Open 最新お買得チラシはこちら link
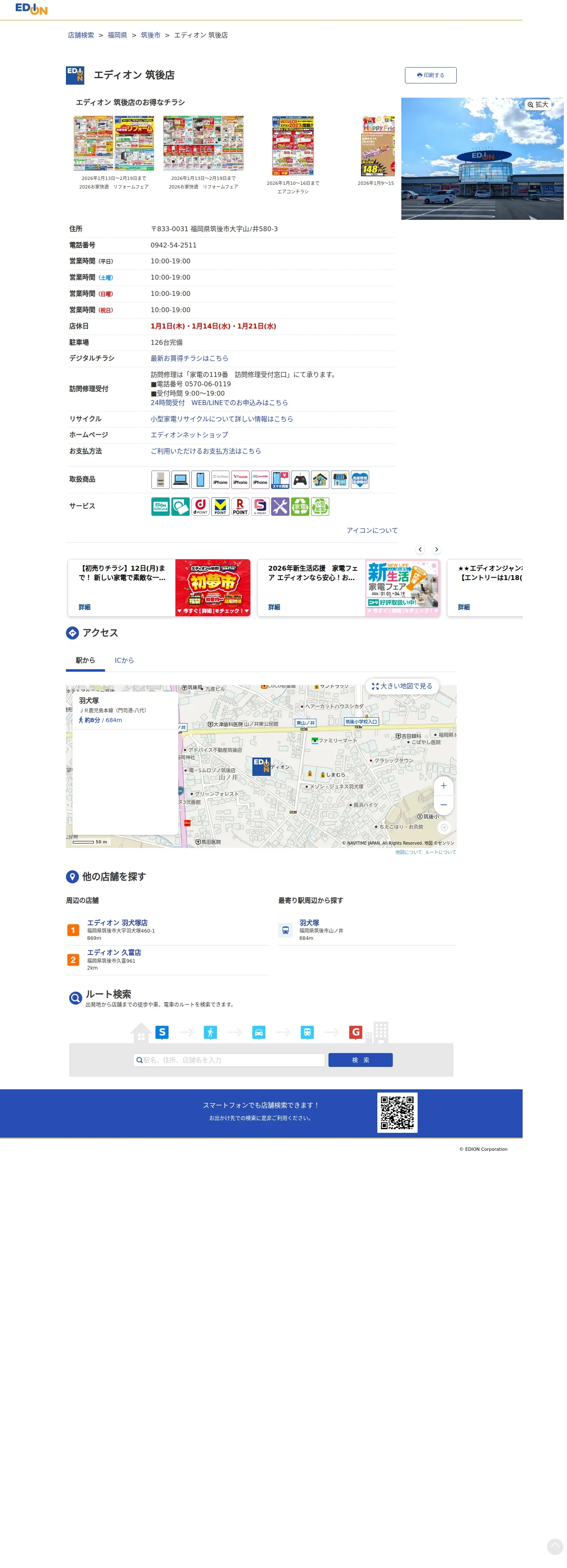This screenshot has height=1568, width=567. click(x=189, y=359)
